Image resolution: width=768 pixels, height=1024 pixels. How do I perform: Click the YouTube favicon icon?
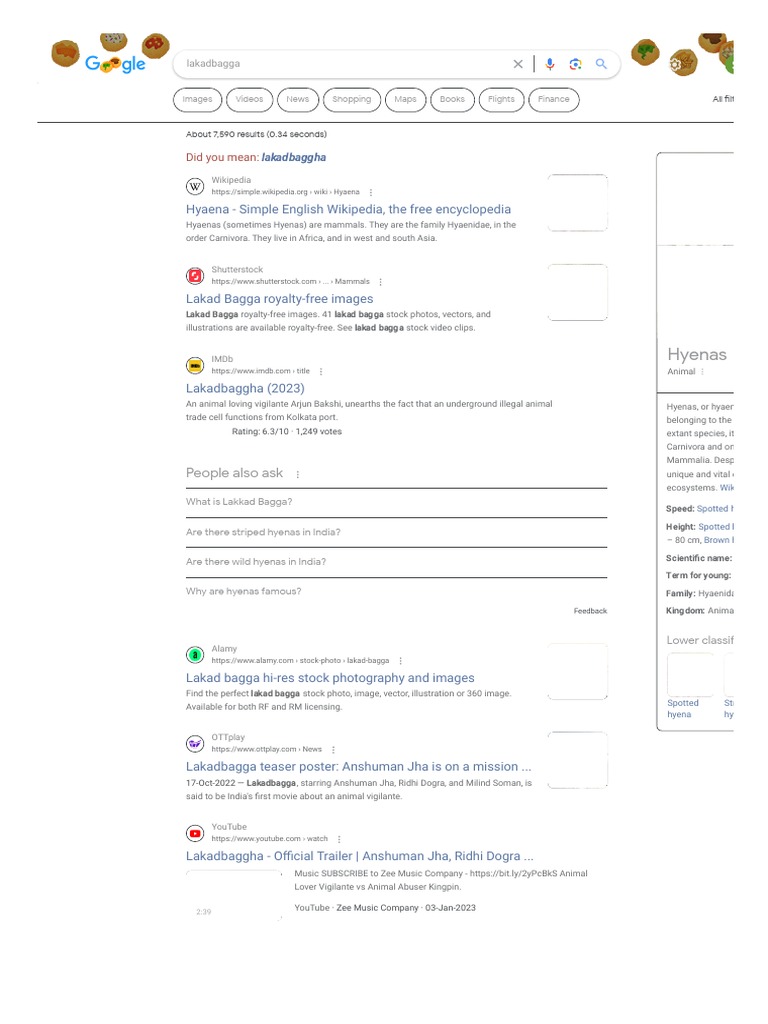point(195,833)
